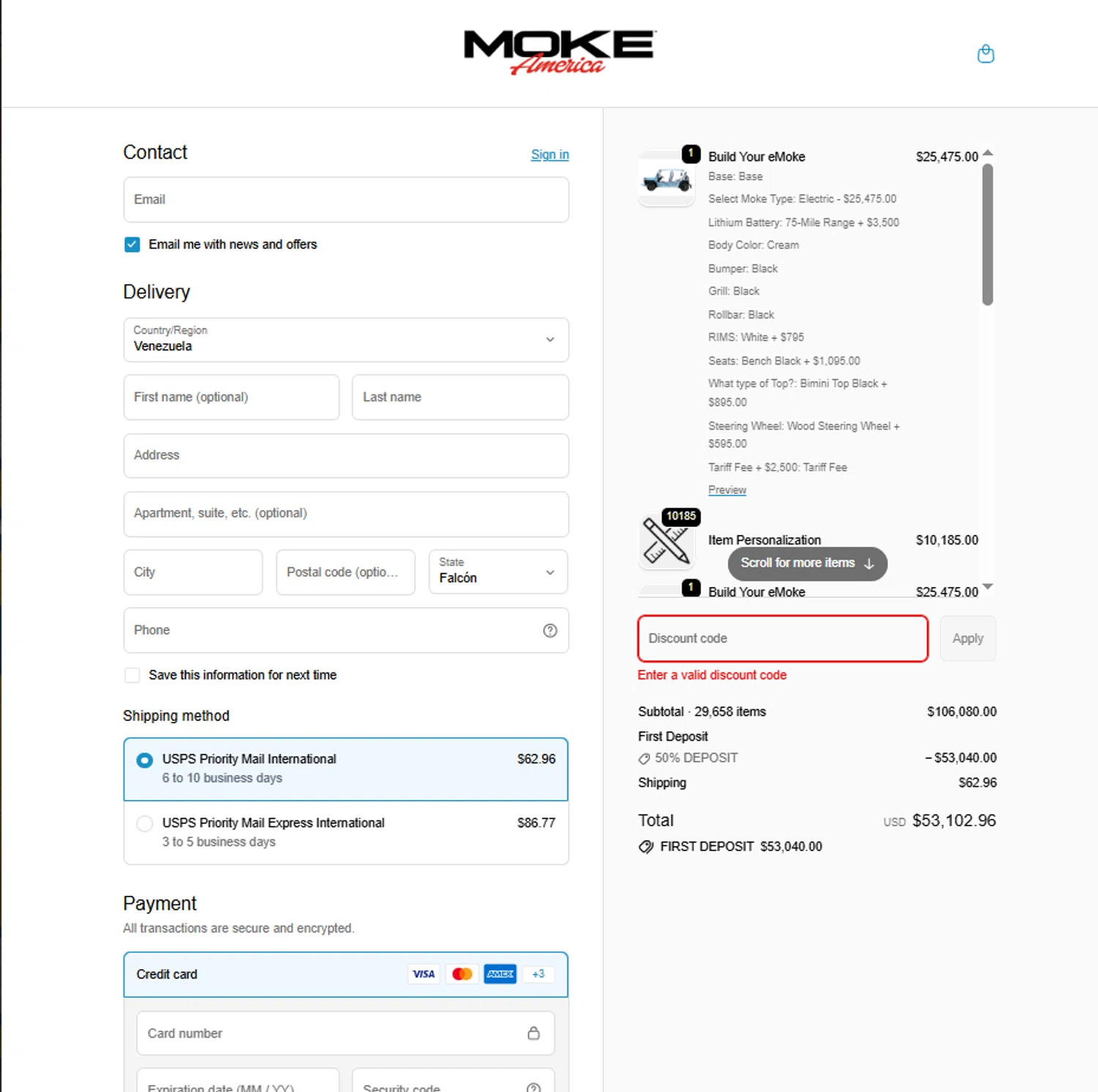Click 'Seats: Bench Black + $1,095.00' line
This screenshot has width=1098, height=1092.
click(784, 361)
